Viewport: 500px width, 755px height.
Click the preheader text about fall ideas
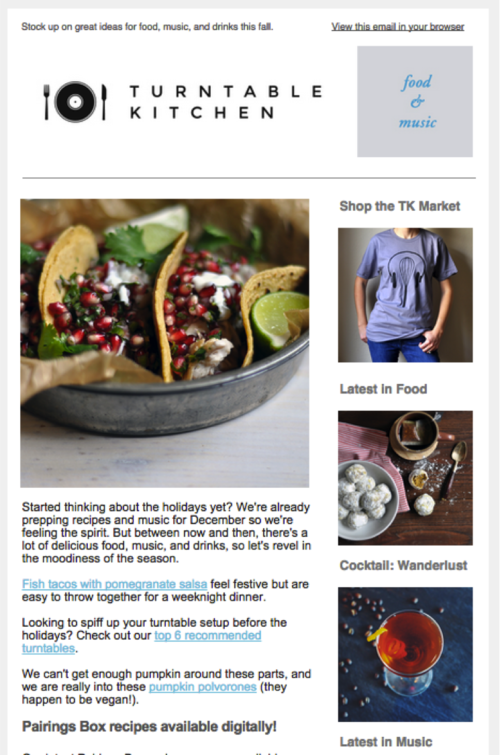[x=147, y=27]
